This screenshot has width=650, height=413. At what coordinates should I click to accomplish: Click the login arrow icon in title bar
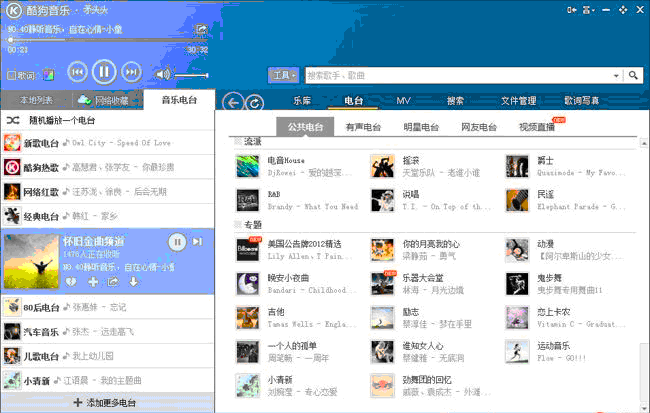point(572,10)
